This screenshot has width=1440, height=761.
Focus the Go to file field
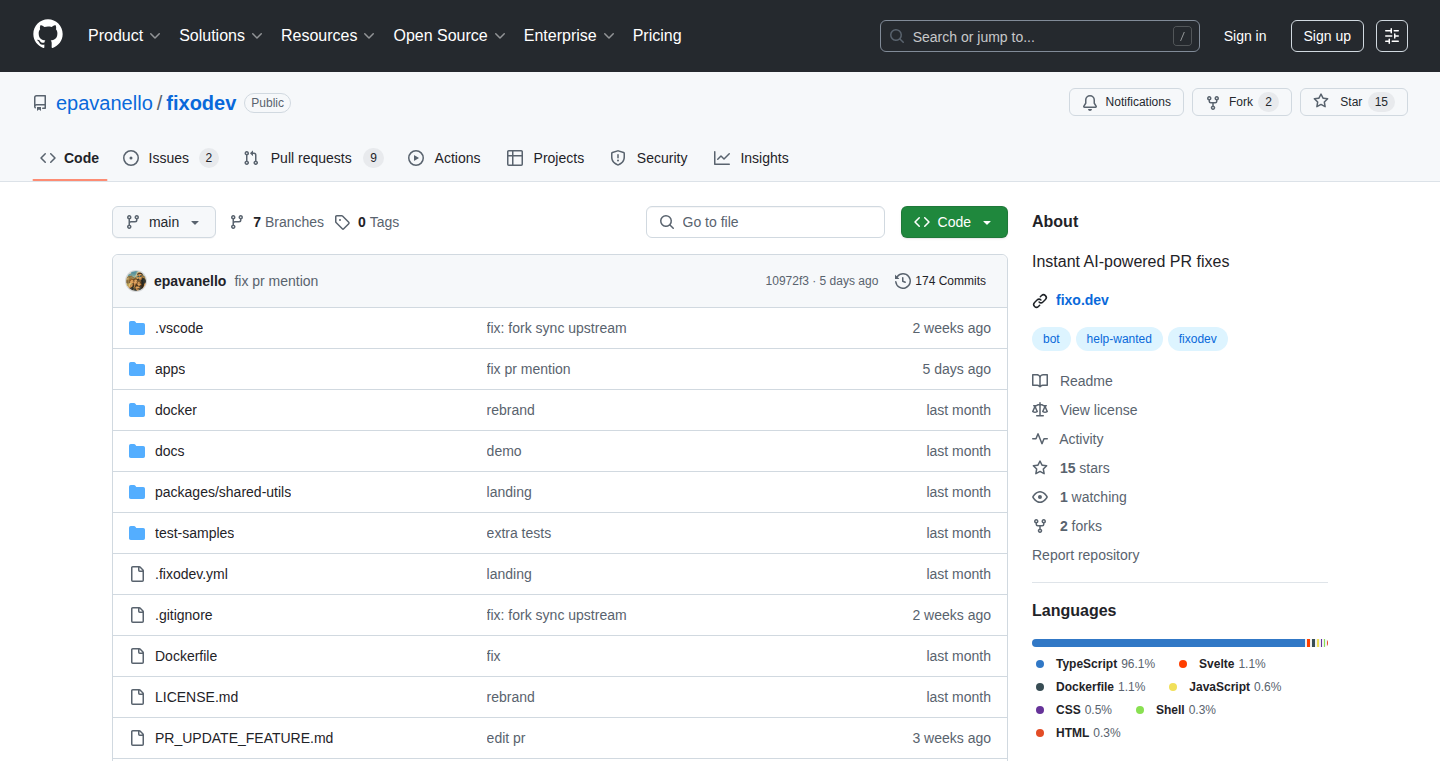(x=765, y=222)
